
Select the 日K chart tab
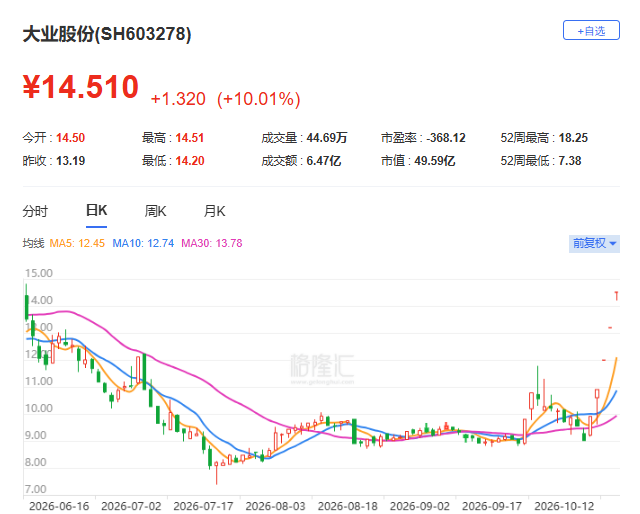click(x=96, y=211)
